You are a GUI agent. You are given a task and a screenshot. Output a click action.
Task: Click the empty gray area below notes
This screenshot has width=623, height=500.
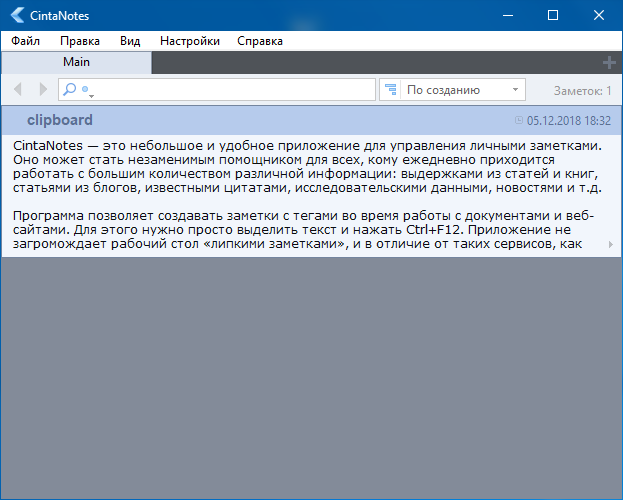point(311,380)
